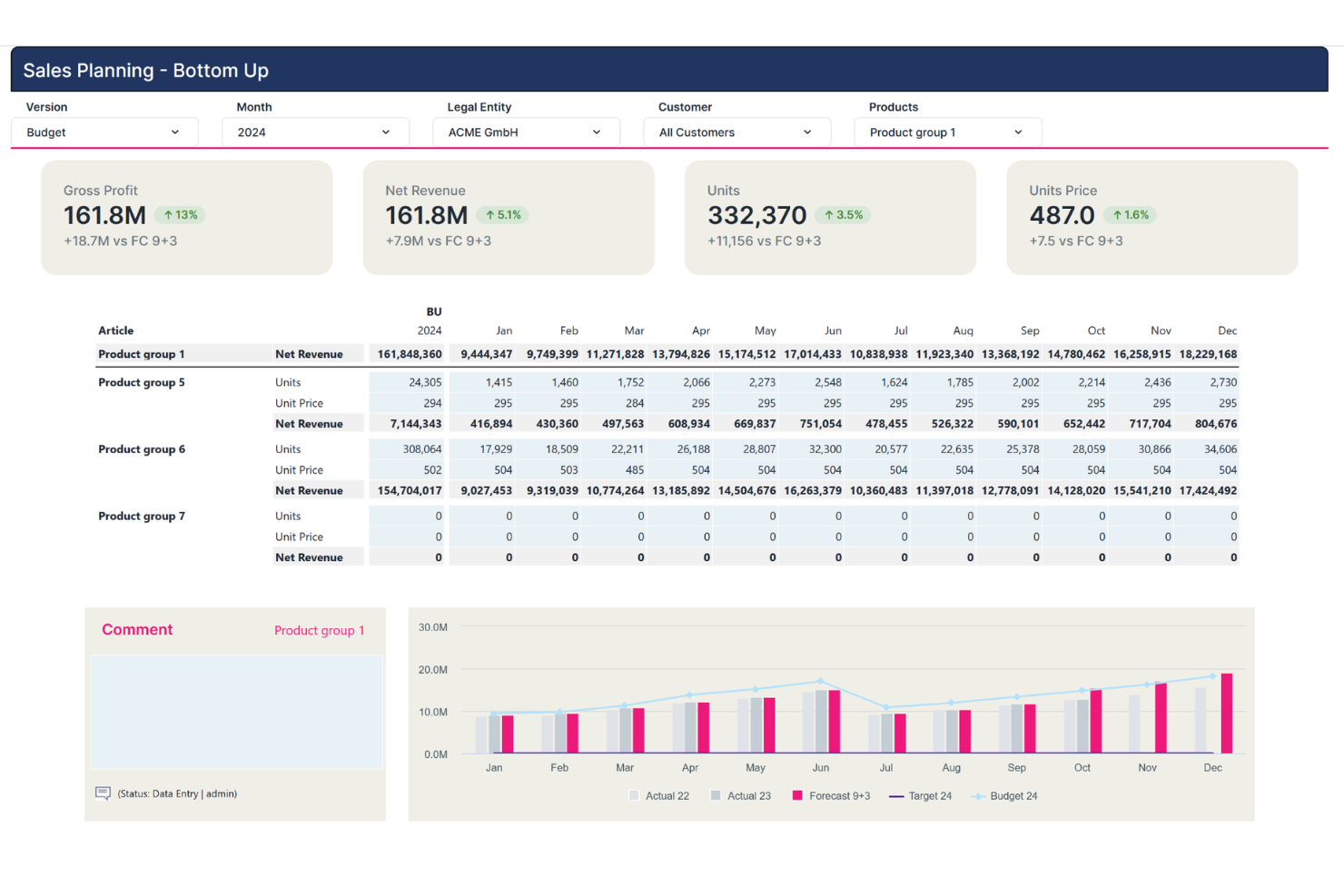
Task: Toggle Target 24 legend line
Action: (920, 796)
